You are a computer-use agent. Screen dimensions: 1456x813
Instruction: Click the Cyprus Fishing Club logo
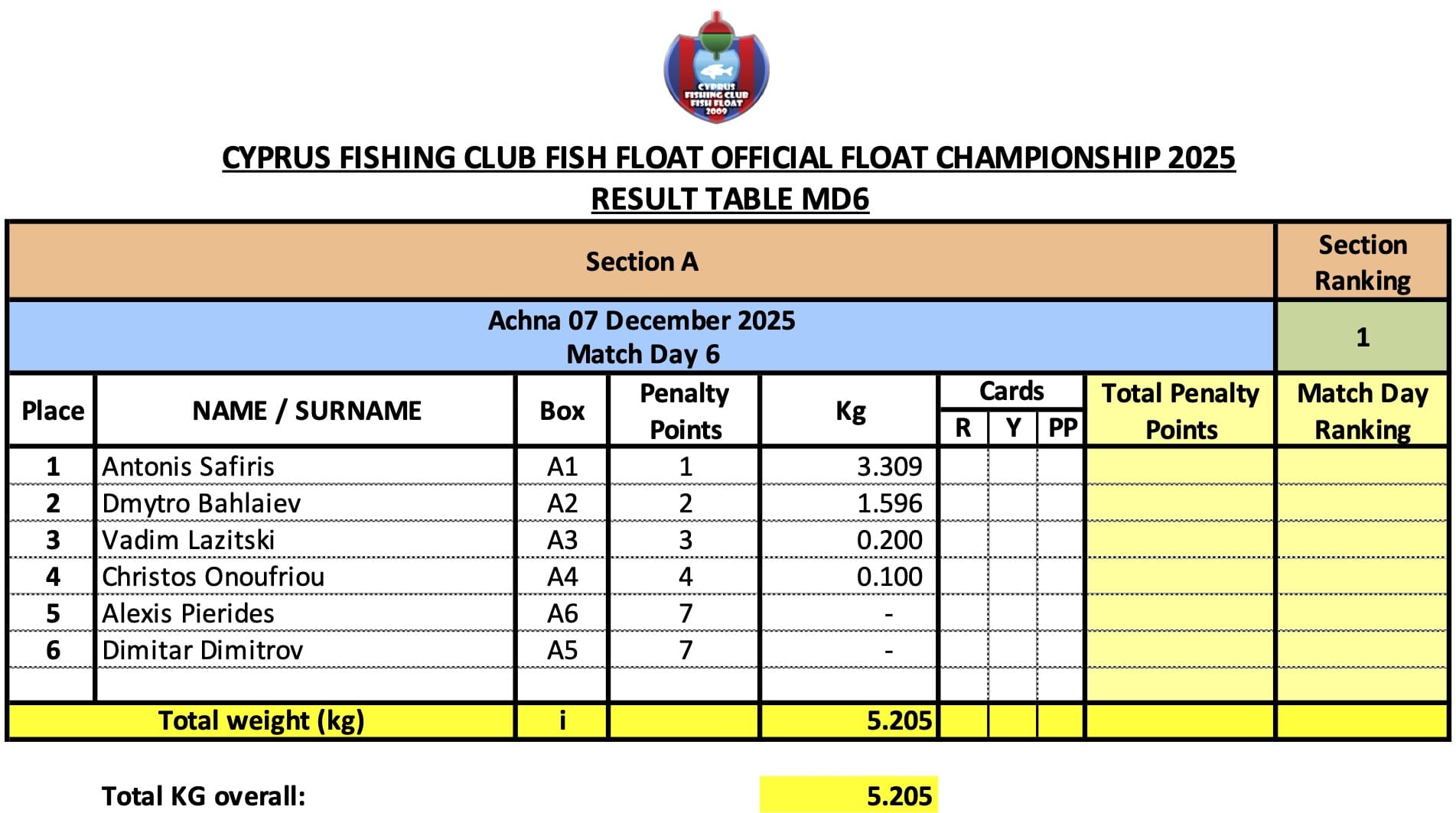[x=715, y=68]
